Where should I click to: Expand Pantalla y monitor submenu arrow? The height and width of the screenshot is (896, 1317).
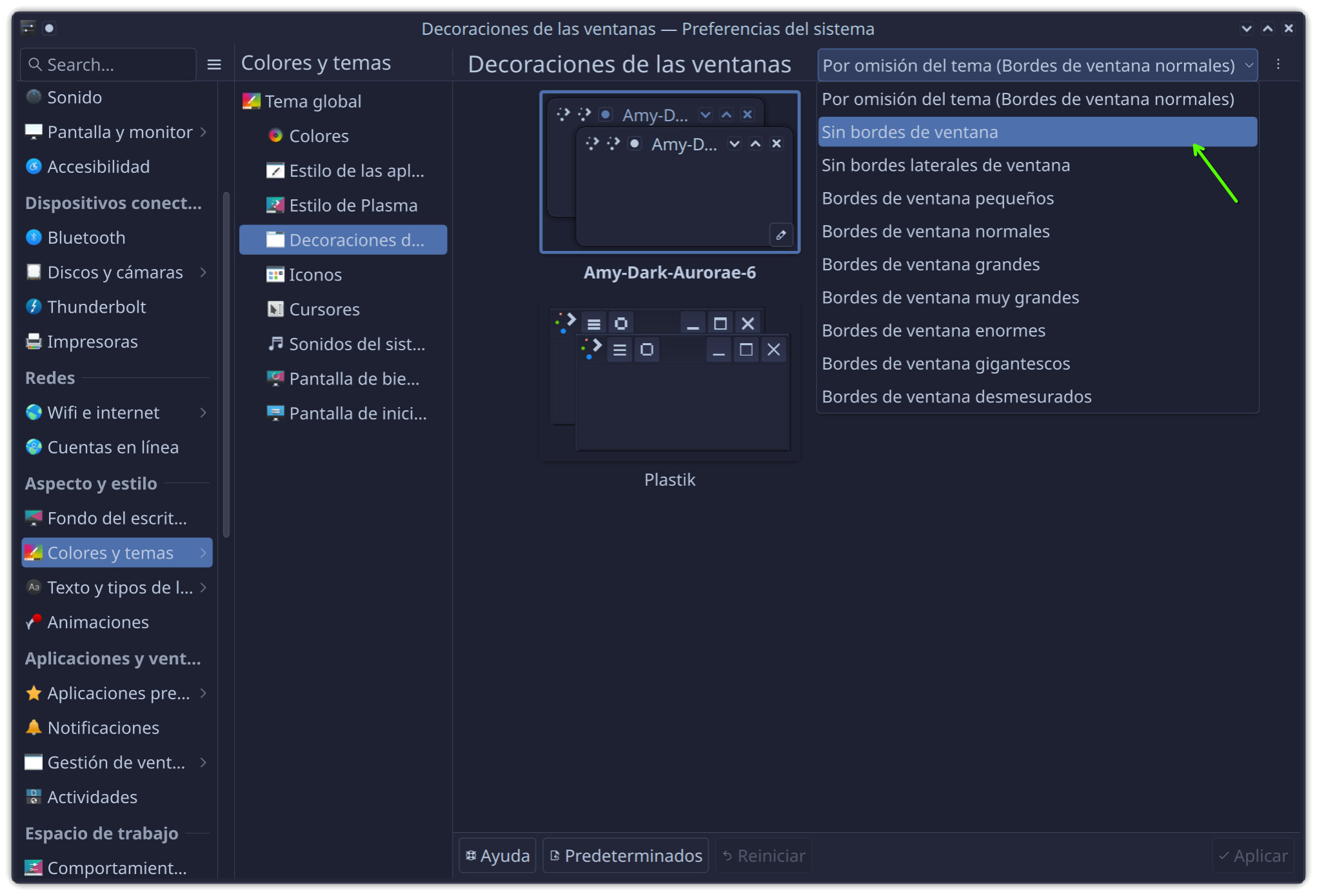(x=204, y=132)
